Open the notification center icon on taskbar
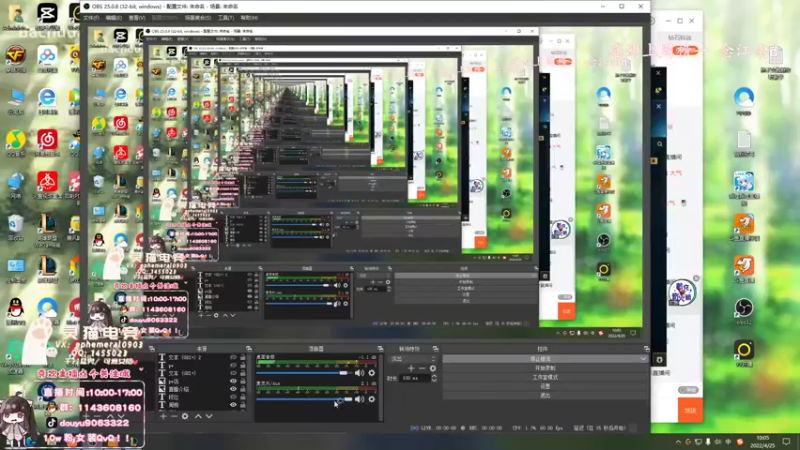The image size is (800, 450). [786, 442]
